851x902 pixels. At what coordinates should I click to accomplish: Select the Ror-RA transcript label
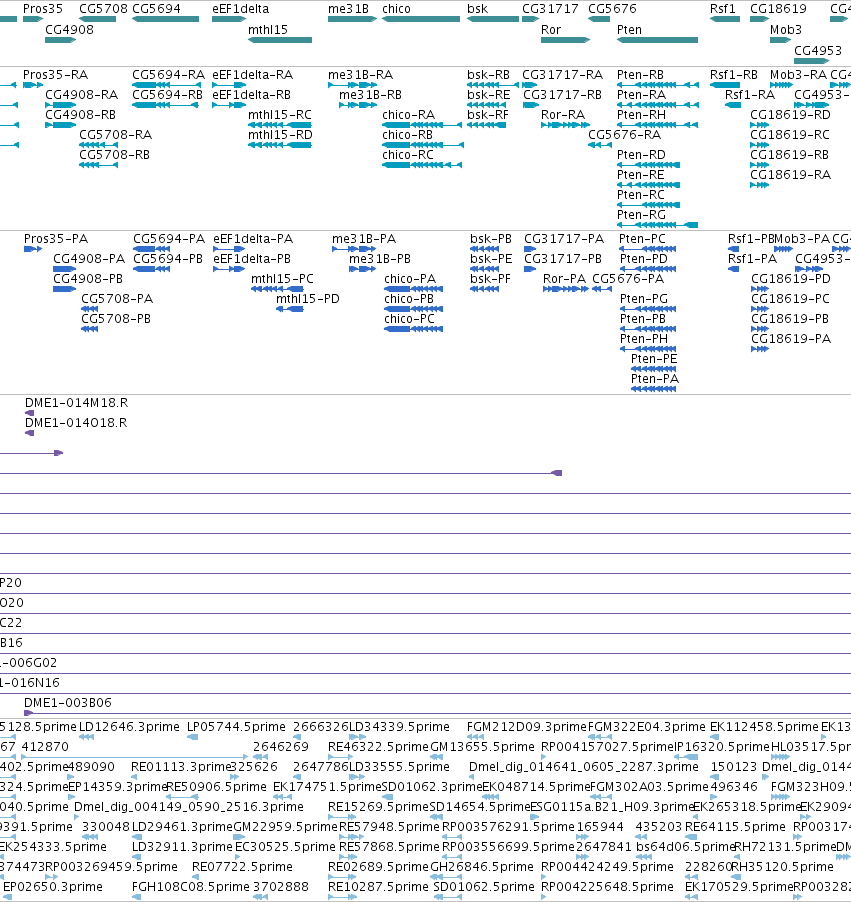[563, 114]
